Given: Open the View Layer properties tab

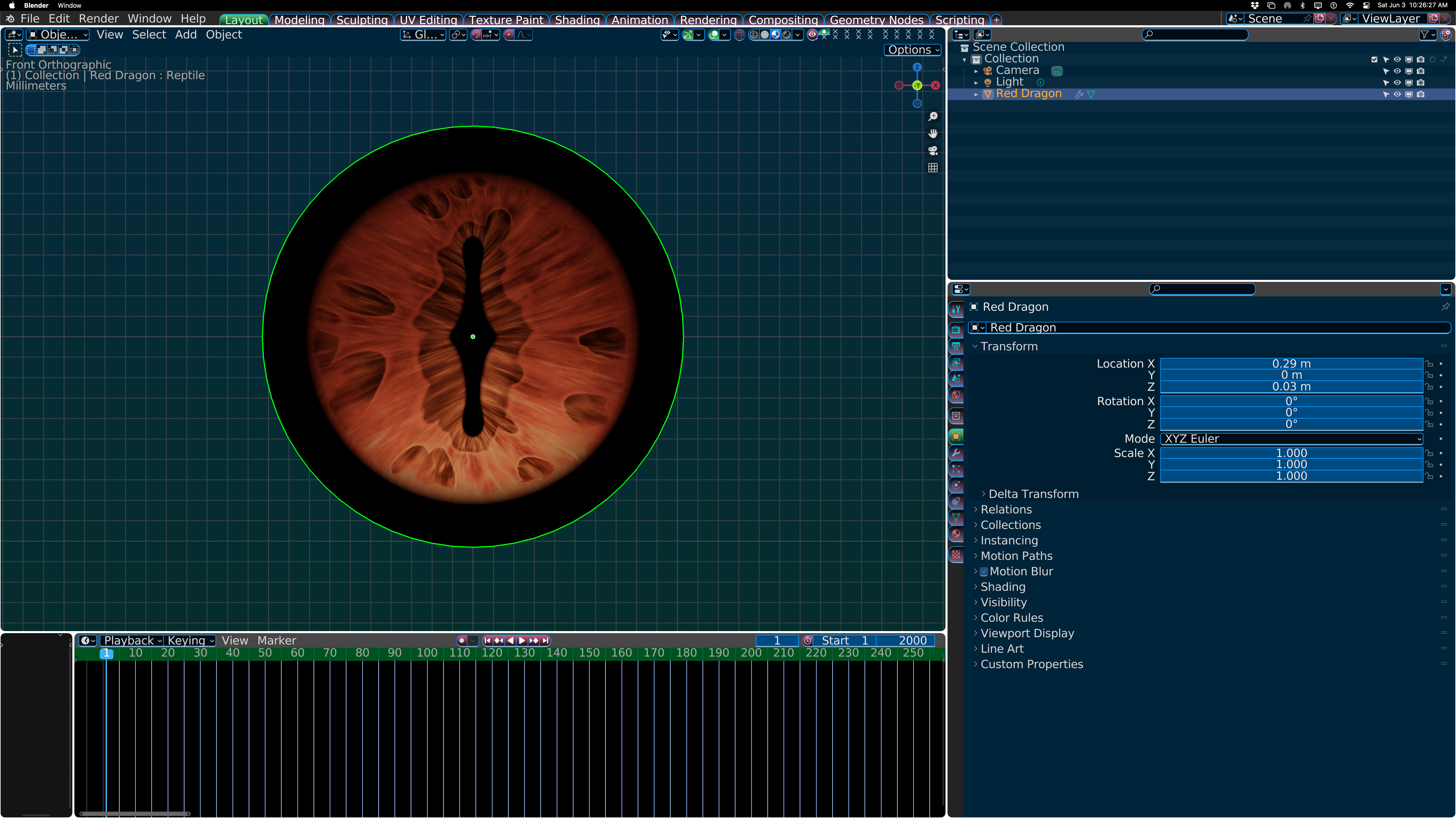Looking at the screenshot, I should tap(956, 362).
